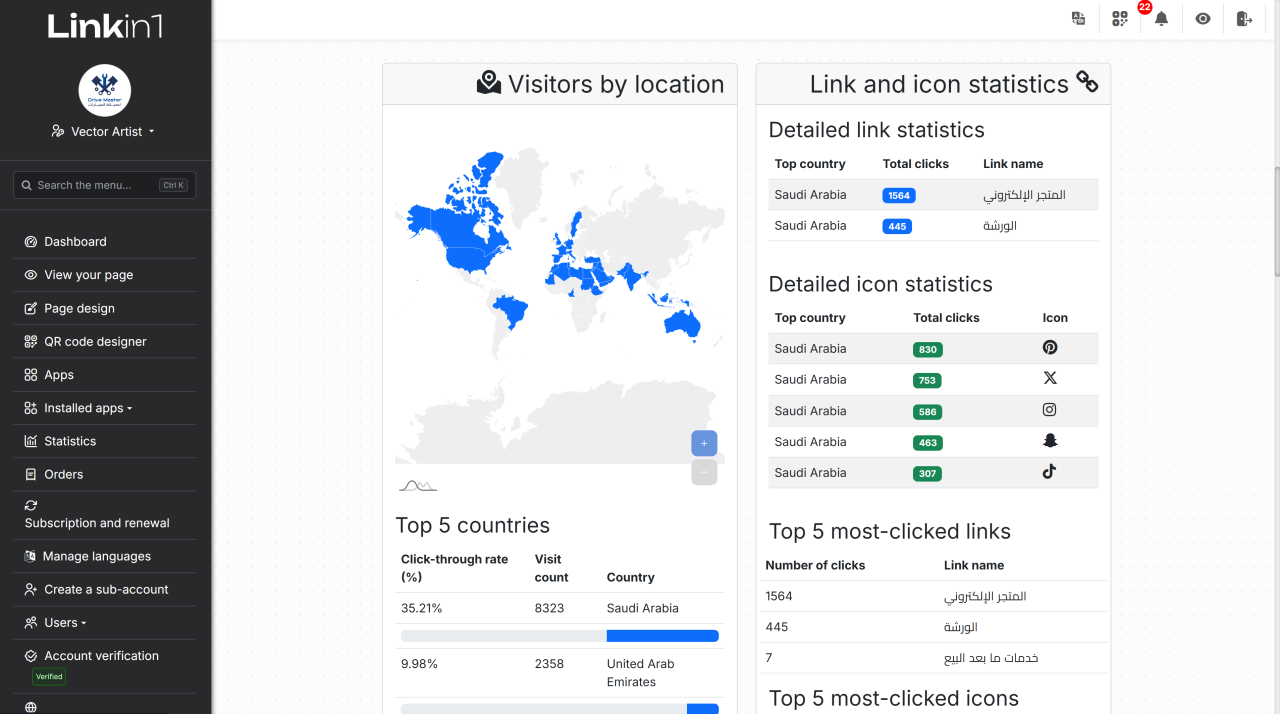Zoom out the map with minus button

coord(704,472)
